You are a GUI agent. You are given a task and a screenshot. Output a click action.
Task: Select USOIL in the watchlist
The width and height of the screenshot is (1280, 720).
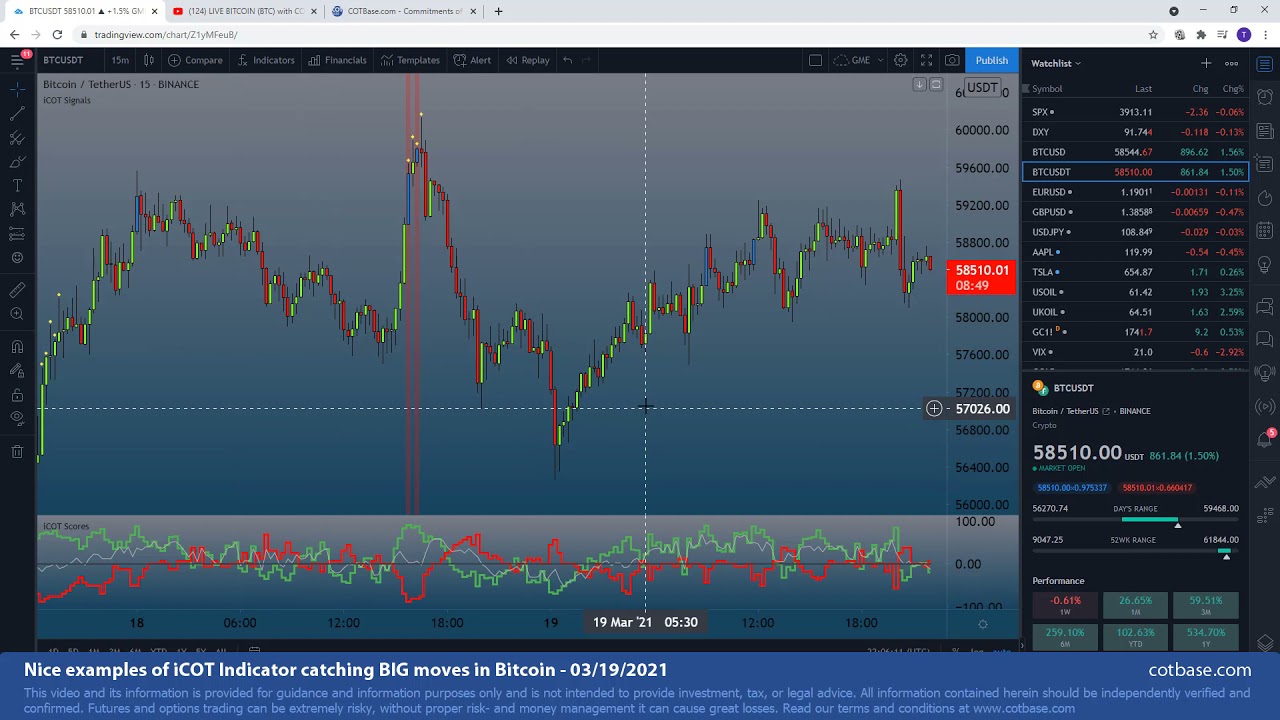pos(1136,292)
